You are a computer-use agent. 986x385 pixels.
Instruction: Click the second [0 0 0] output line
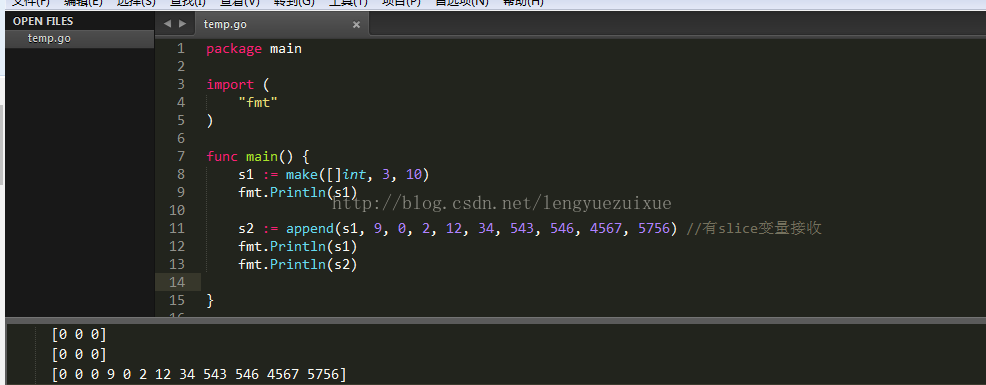[x=79, y=354]
